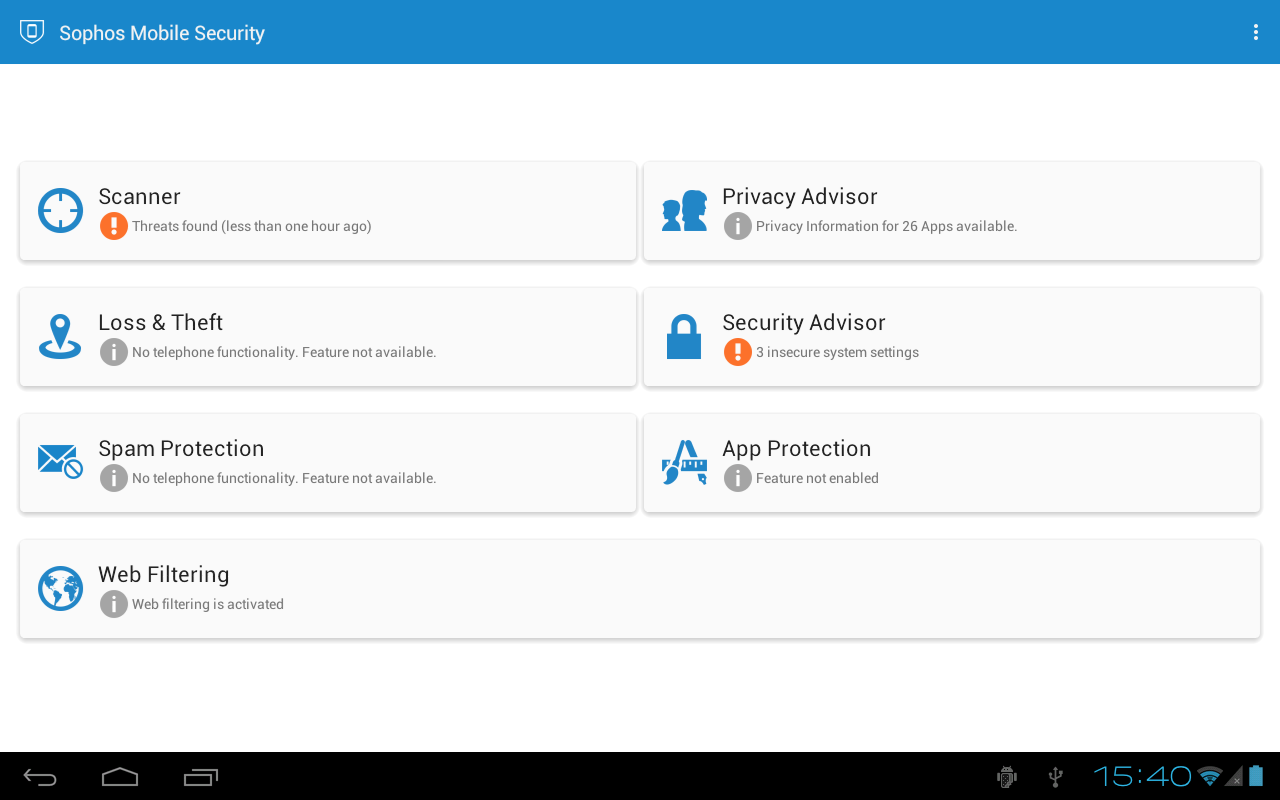Image resolution: width=1280 pixels, height=800 pixels.
Task: Click 'Feature not enabled' status text
Action: pyautogui.click(x=817, y=479)
